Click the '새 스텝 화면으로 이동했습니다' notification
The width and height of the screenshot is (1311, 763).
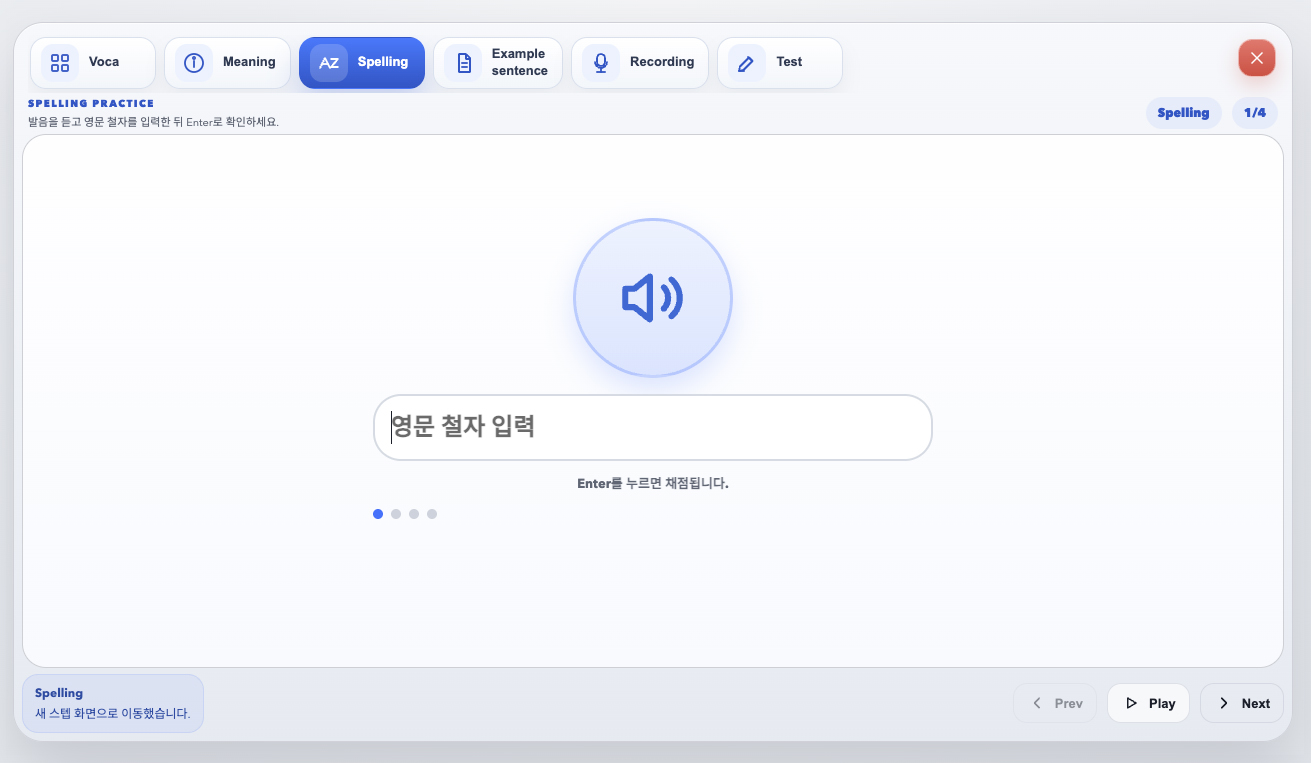[112, 714]
